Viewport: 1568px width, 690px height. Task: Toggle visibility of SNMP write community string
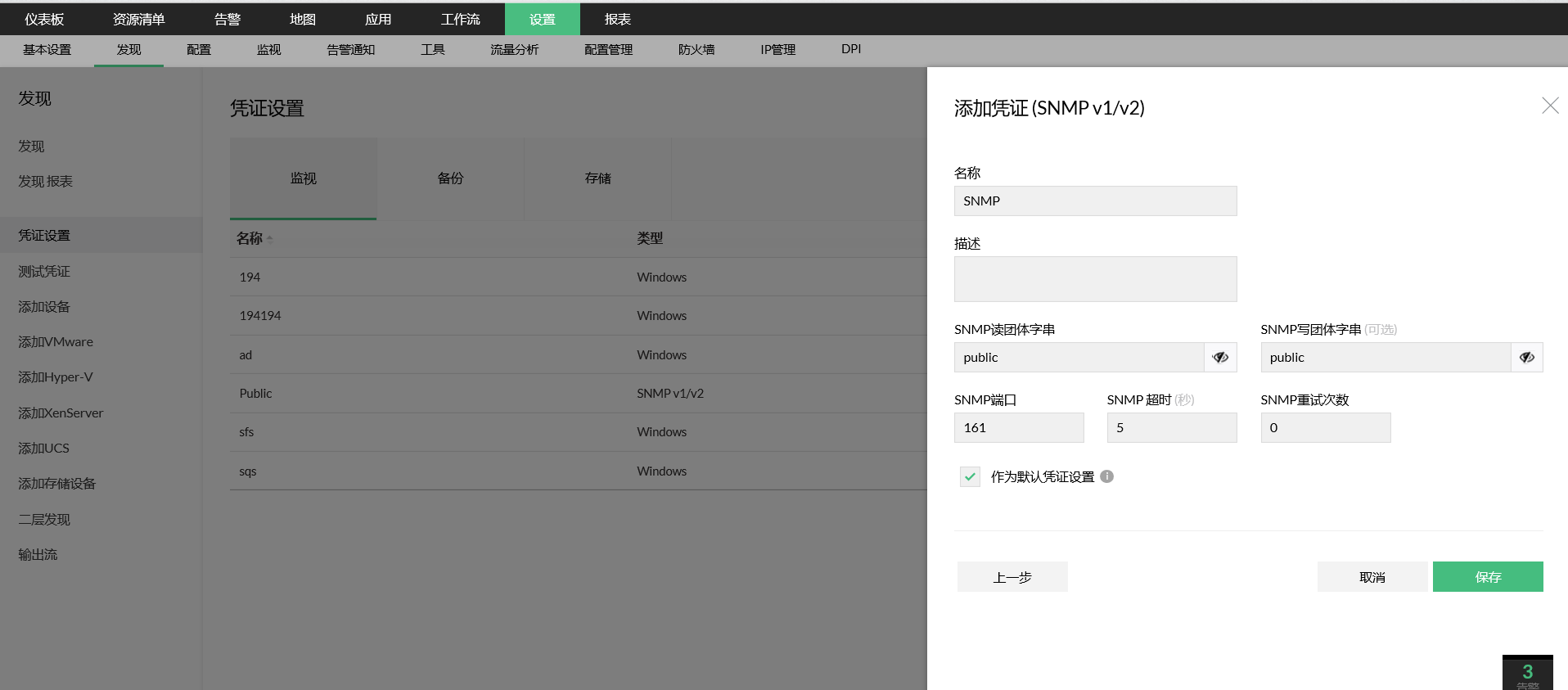[1527, 358]
